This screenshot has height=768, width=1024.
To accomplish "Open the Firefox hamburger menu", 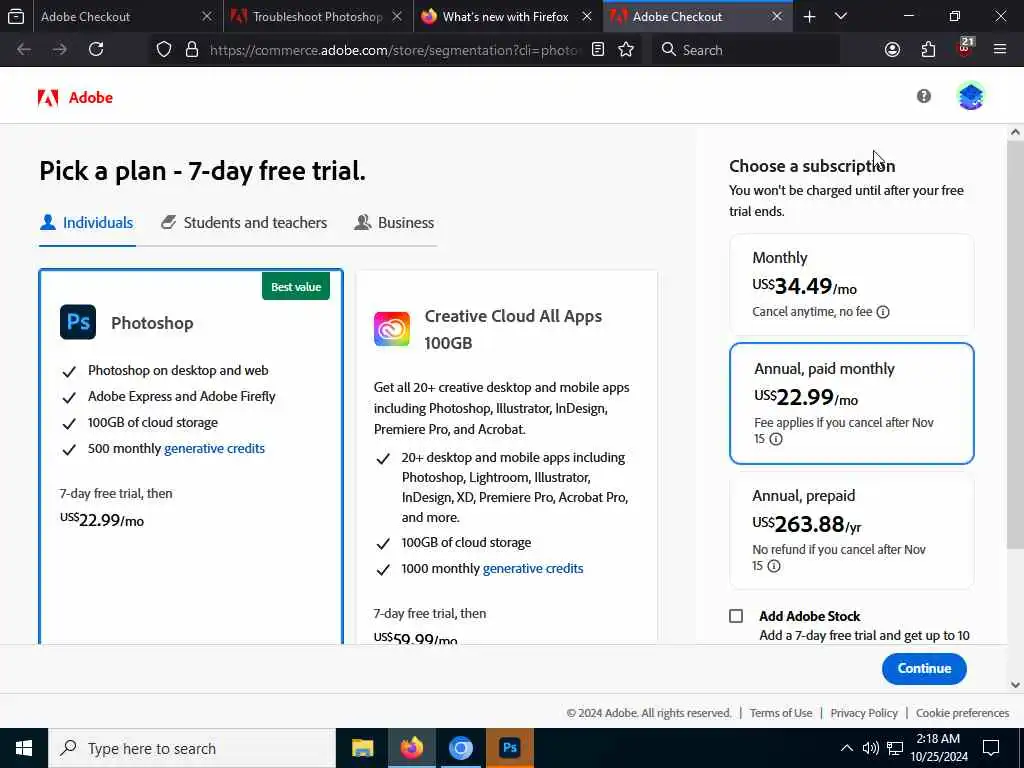I will (x=1000, y=50).
